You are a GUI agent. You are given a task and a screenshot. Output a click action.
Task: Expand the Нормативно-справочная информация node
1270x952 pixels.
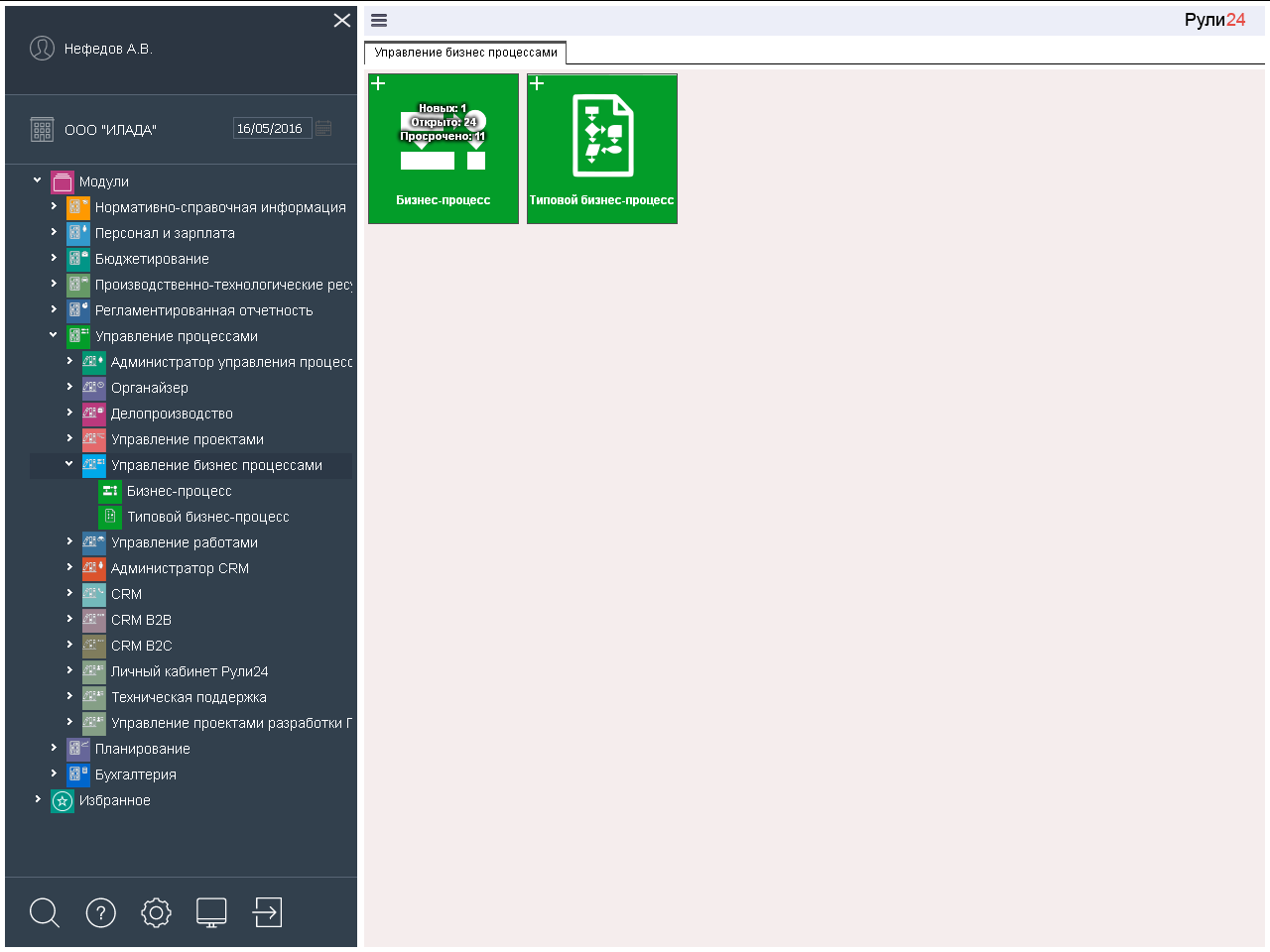(x=54, y=206)
